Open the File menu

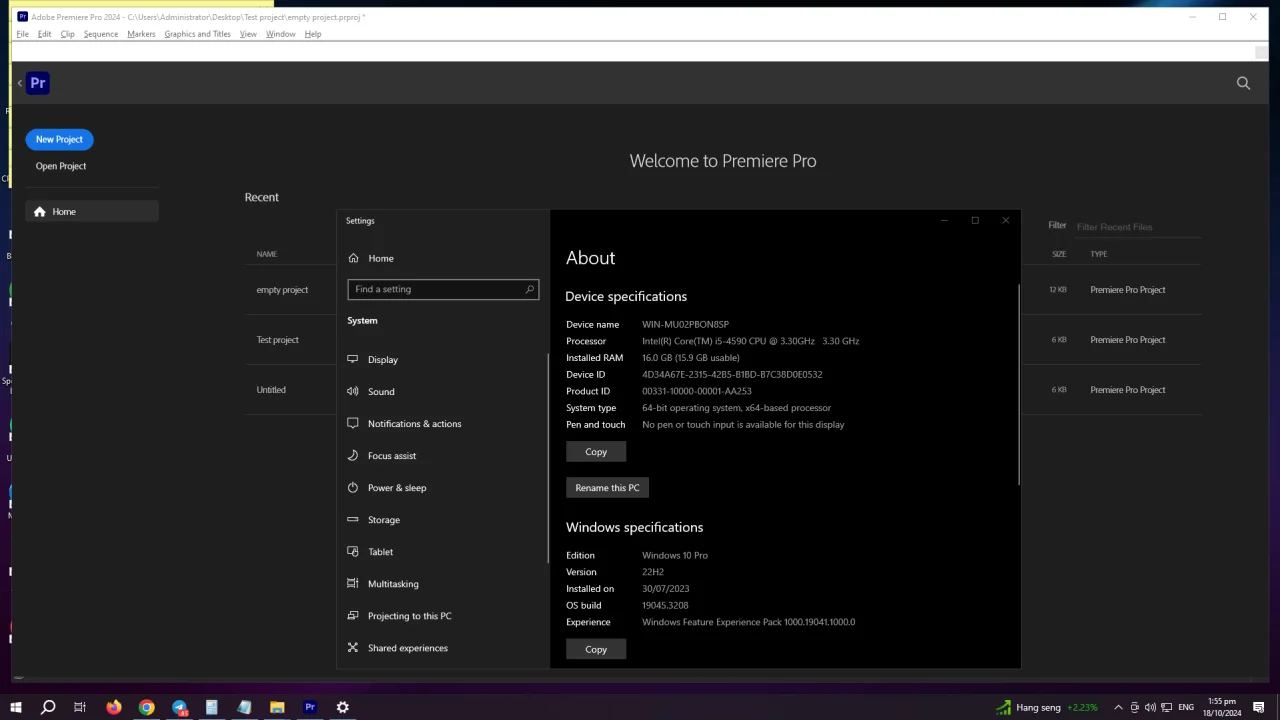(22, 34)
